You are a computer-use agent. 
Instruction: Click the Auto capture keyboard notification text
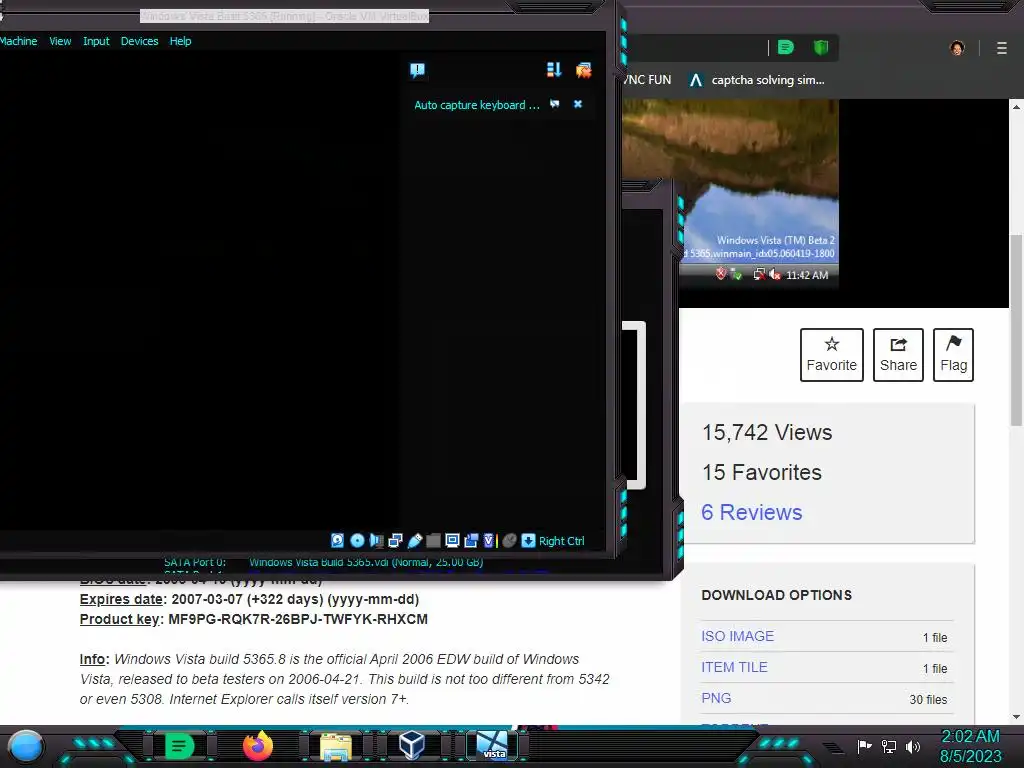click(x=477, y=105)
